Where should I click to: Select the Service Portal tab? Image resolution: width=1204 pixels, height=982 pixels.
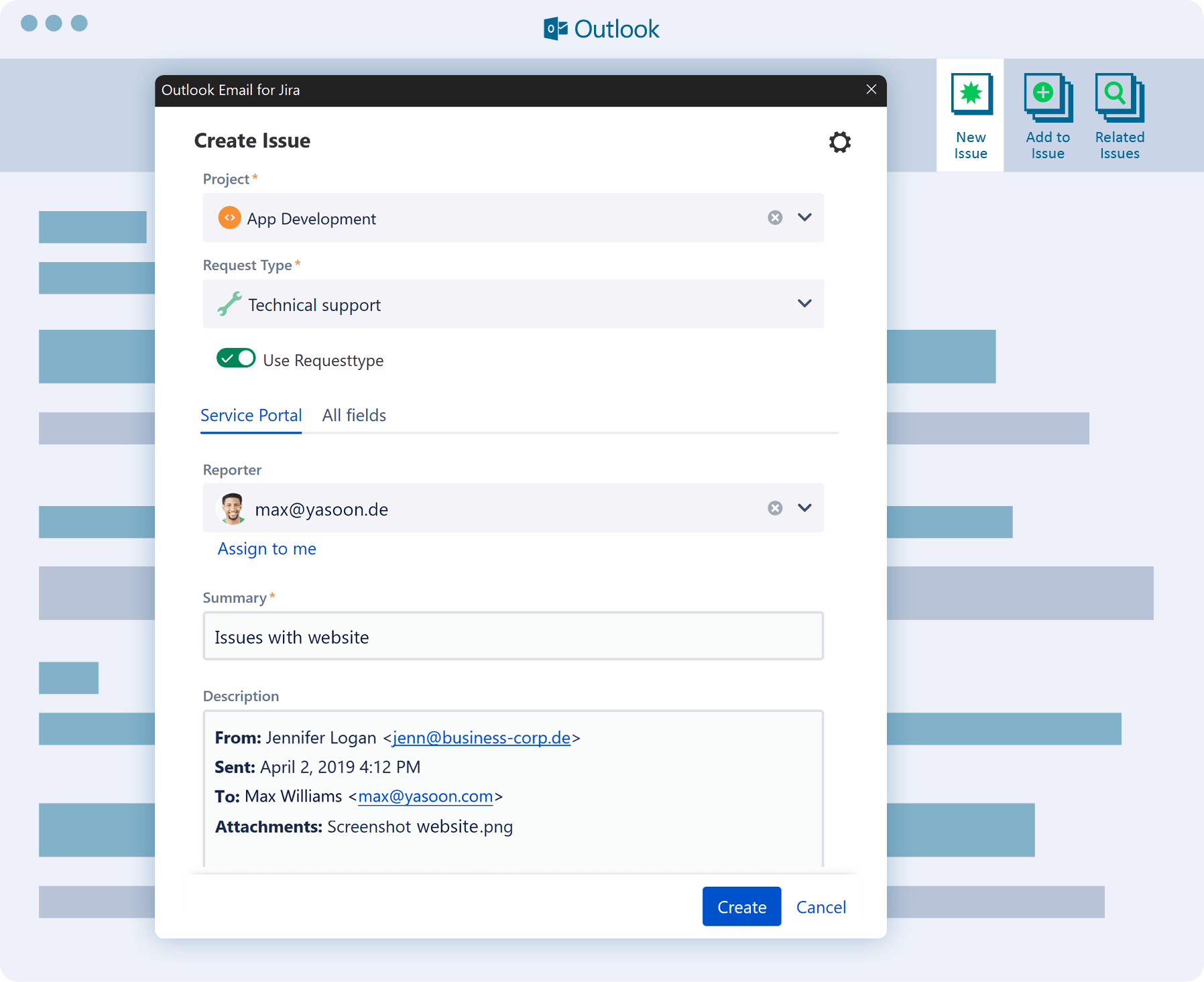(251, 416)
